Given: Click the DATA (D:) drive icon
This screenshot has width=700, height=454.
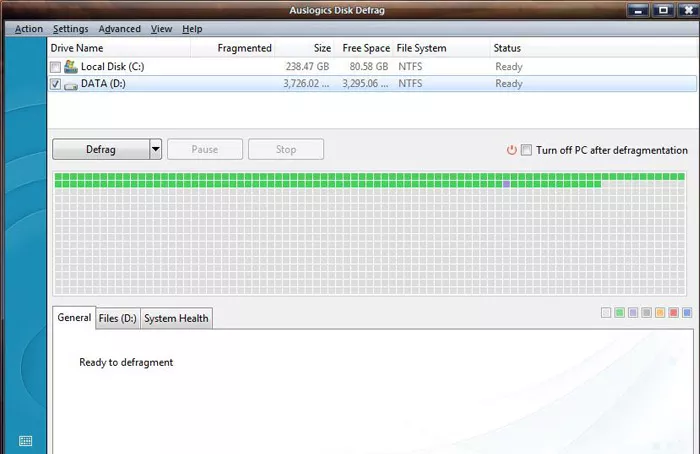Looking at the screenshot, I should point(71,86).
